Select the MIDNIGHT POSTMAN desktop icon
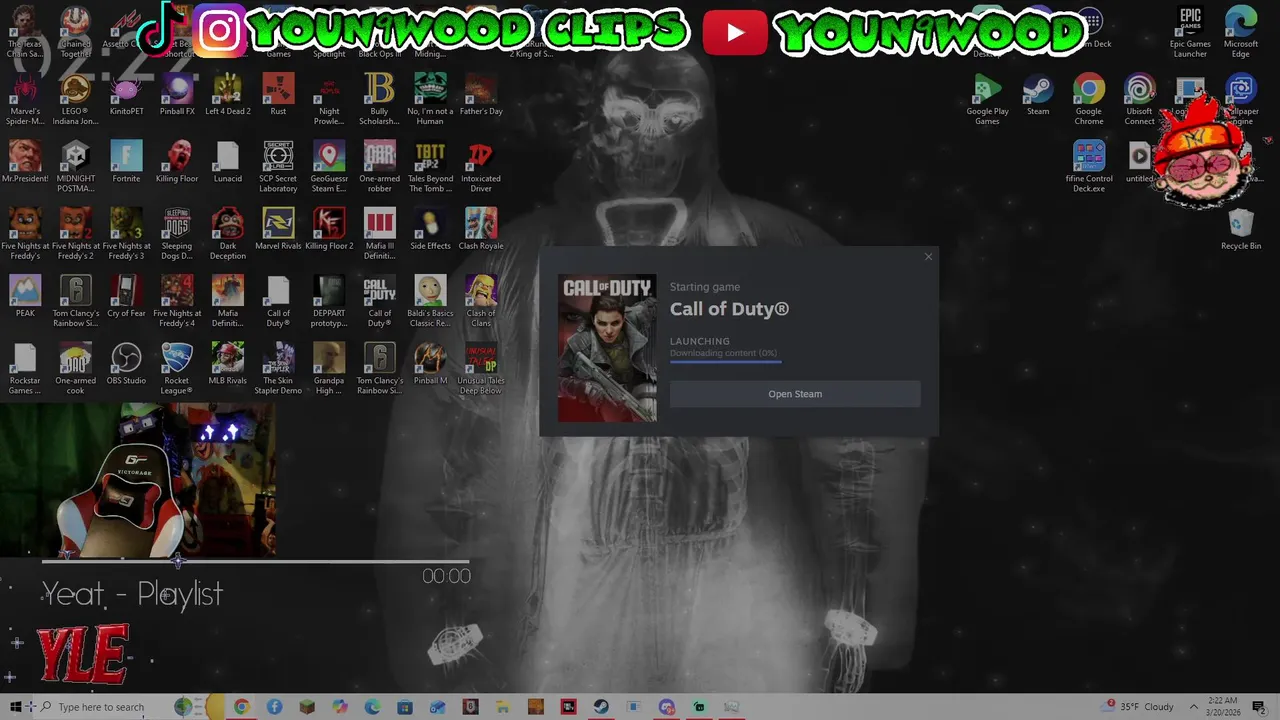1280x720 pixels. coord(76,166)
